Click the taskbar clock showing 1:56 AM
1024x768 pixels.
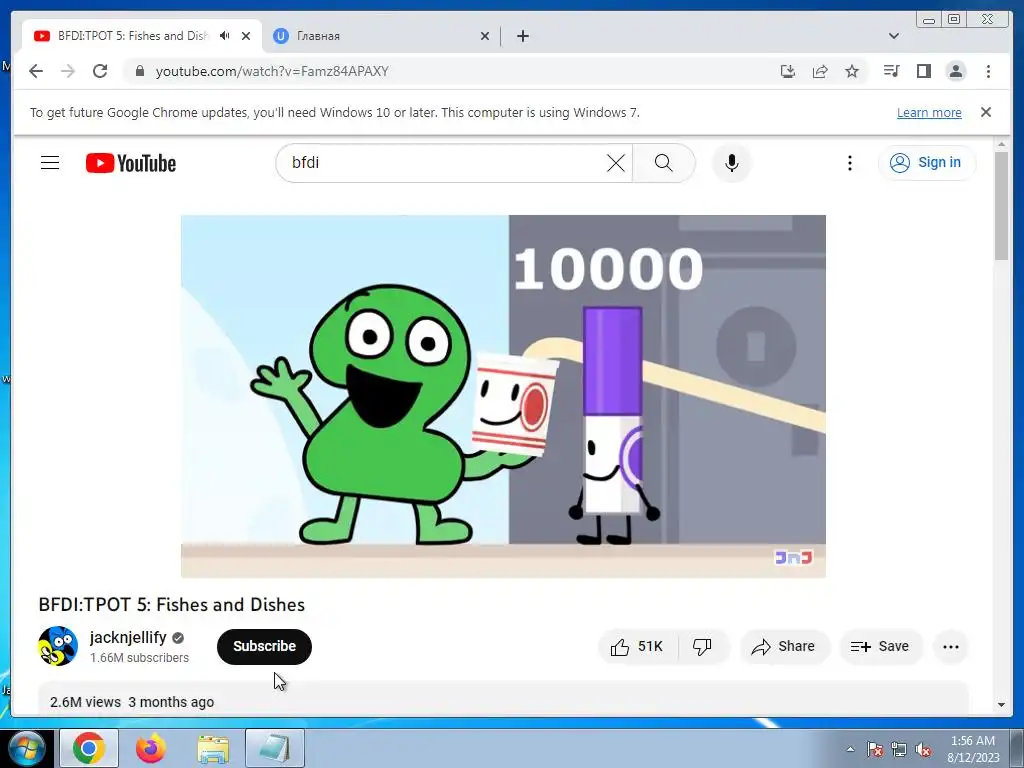(x=973, y=749)
